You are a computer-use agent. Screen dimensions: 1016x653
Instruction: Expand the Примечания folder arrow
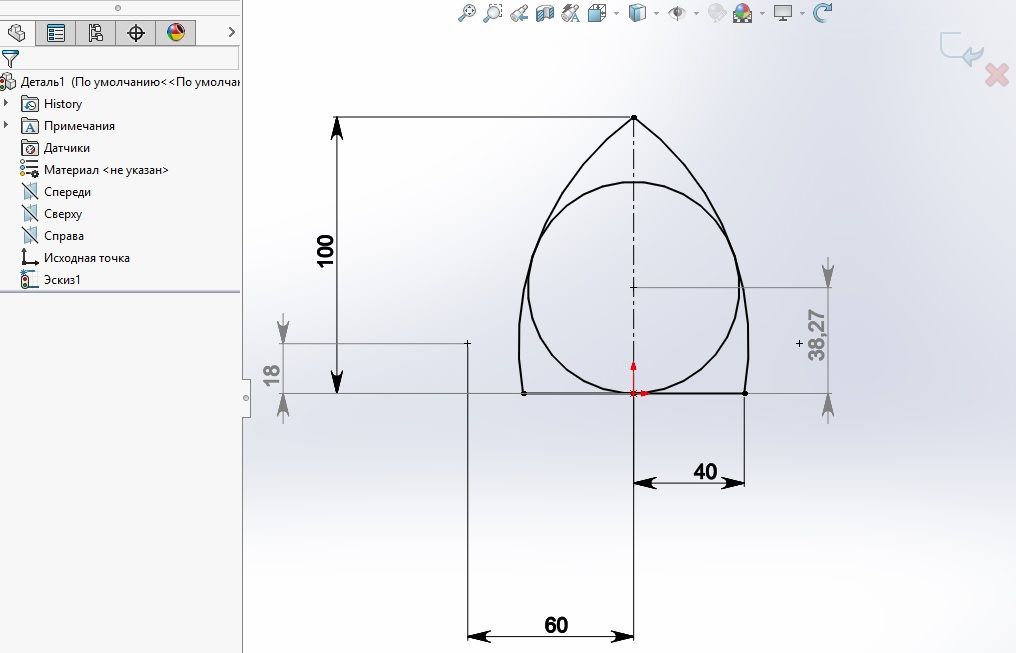coord(6,126)
